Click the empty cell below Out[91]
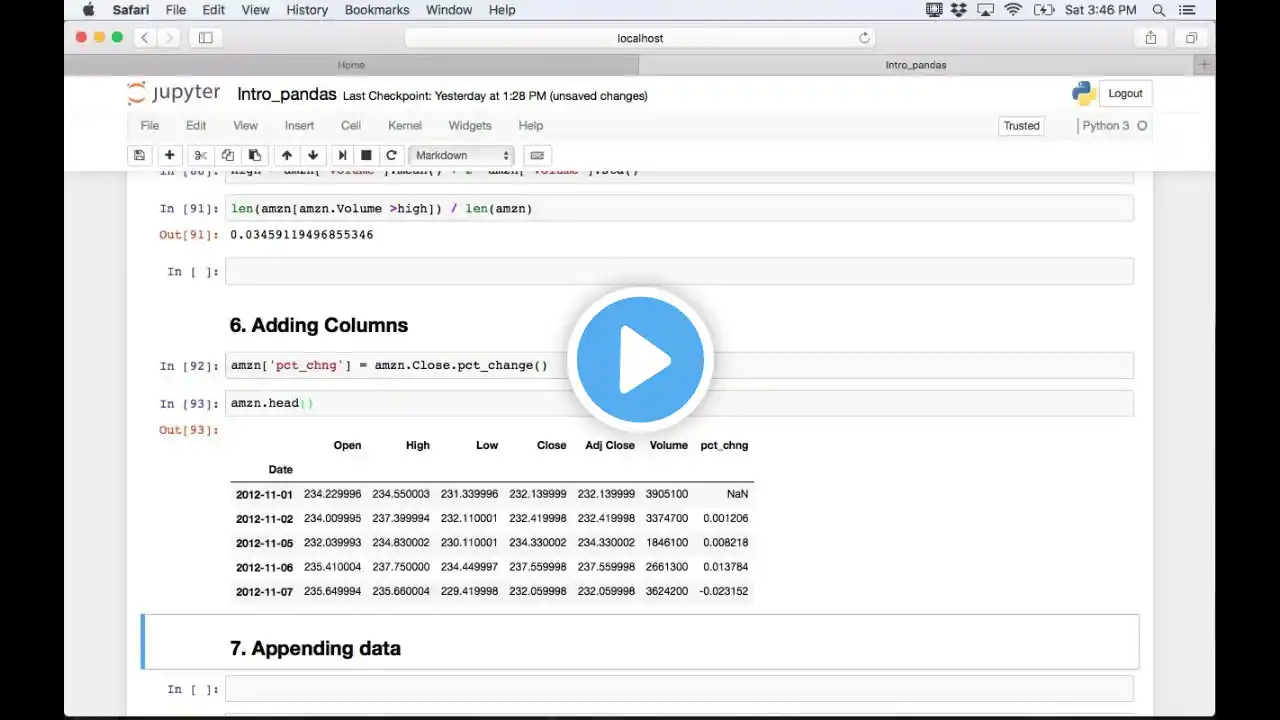 pyautogui.click(x=679, y=271)
